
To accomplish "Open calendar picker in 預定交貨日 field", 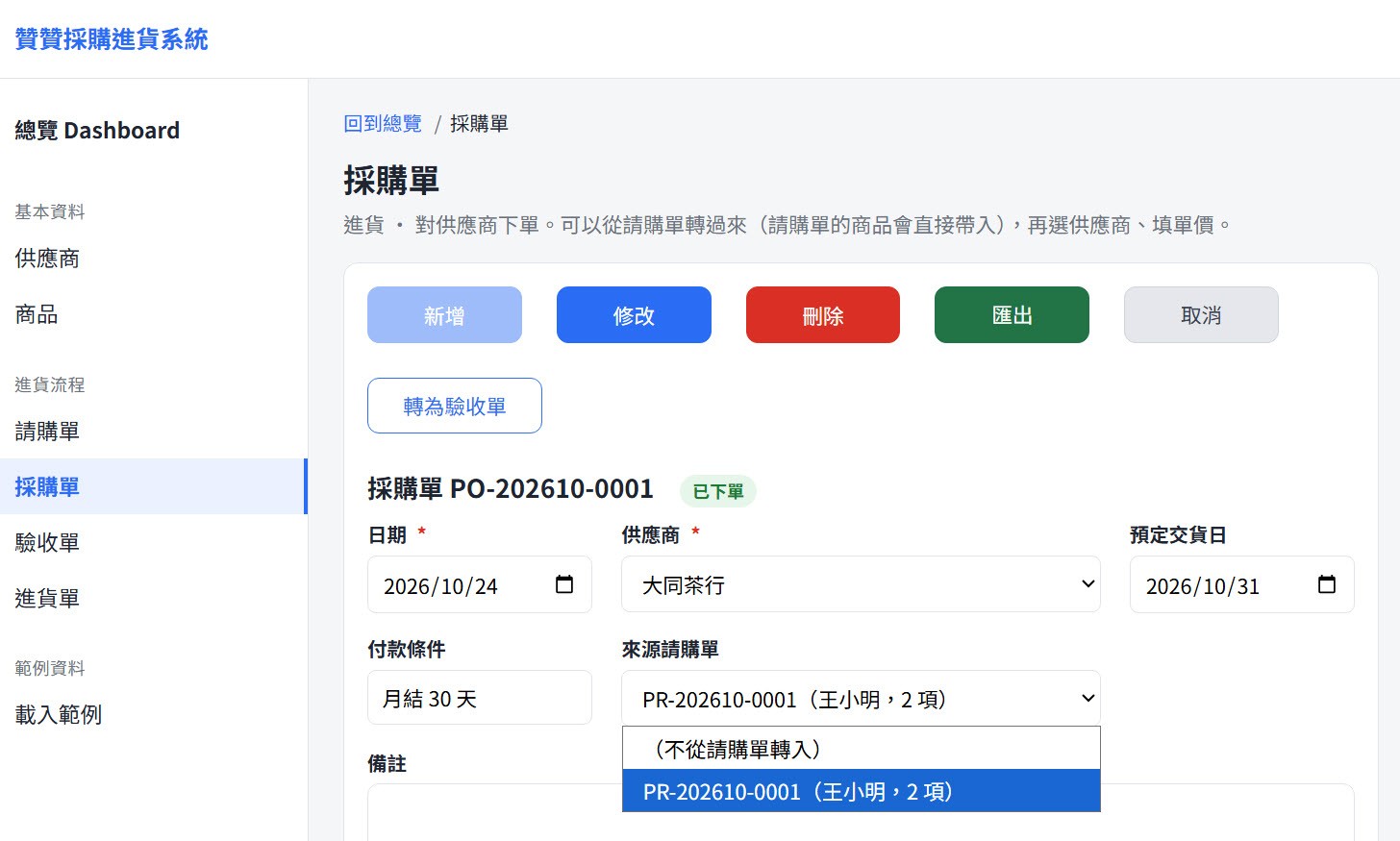I will 1327,584.
